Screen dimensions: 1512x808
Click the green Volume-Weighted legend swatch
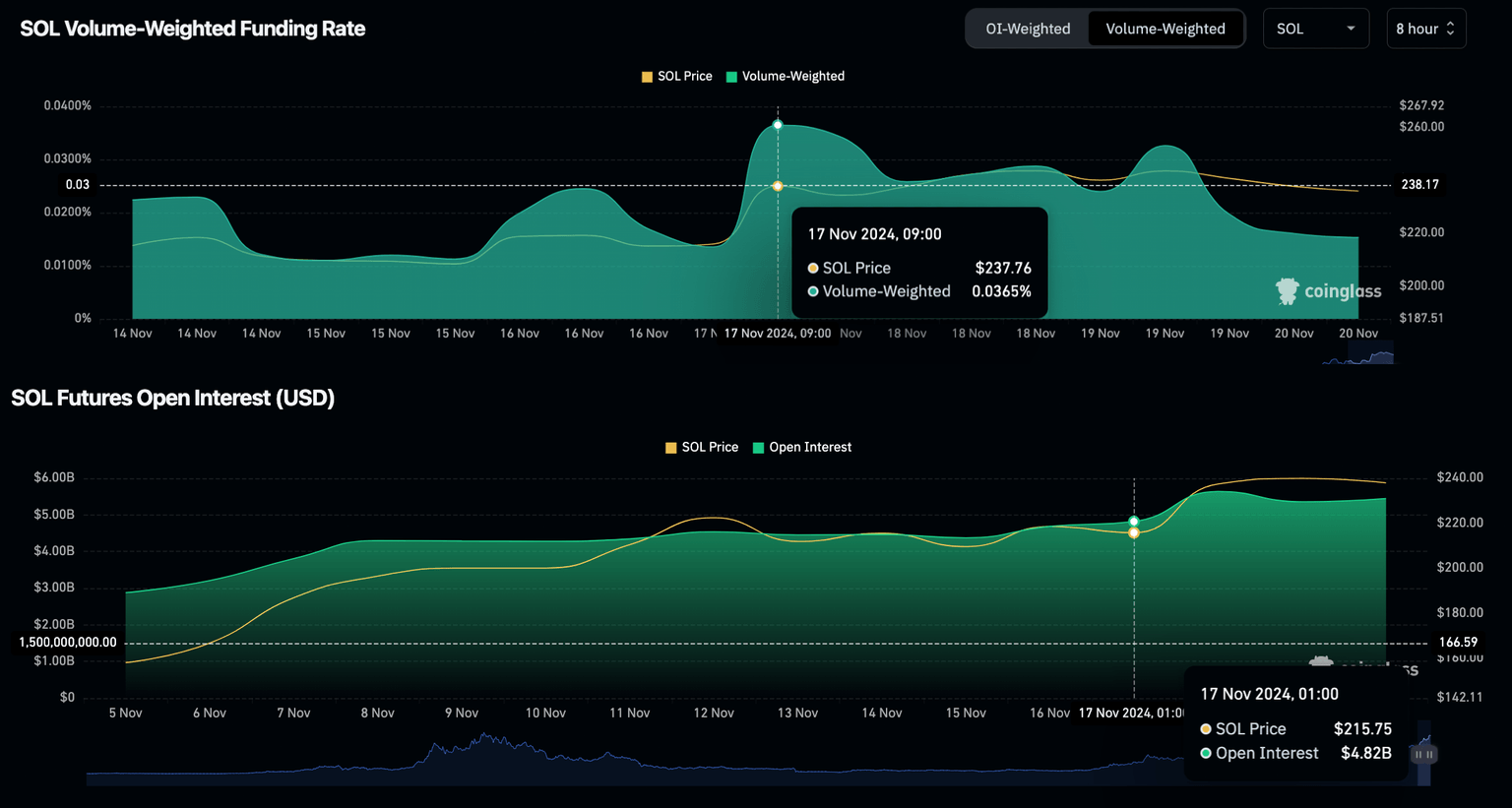click(731, 77)
